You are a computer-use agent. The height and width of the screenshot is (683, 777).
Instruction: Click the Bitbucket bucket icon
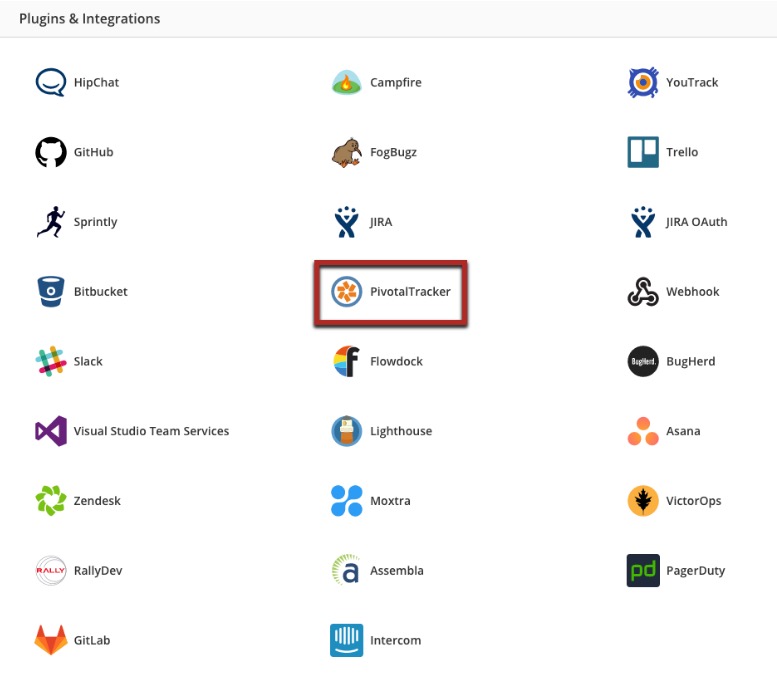tap(51, 291)
